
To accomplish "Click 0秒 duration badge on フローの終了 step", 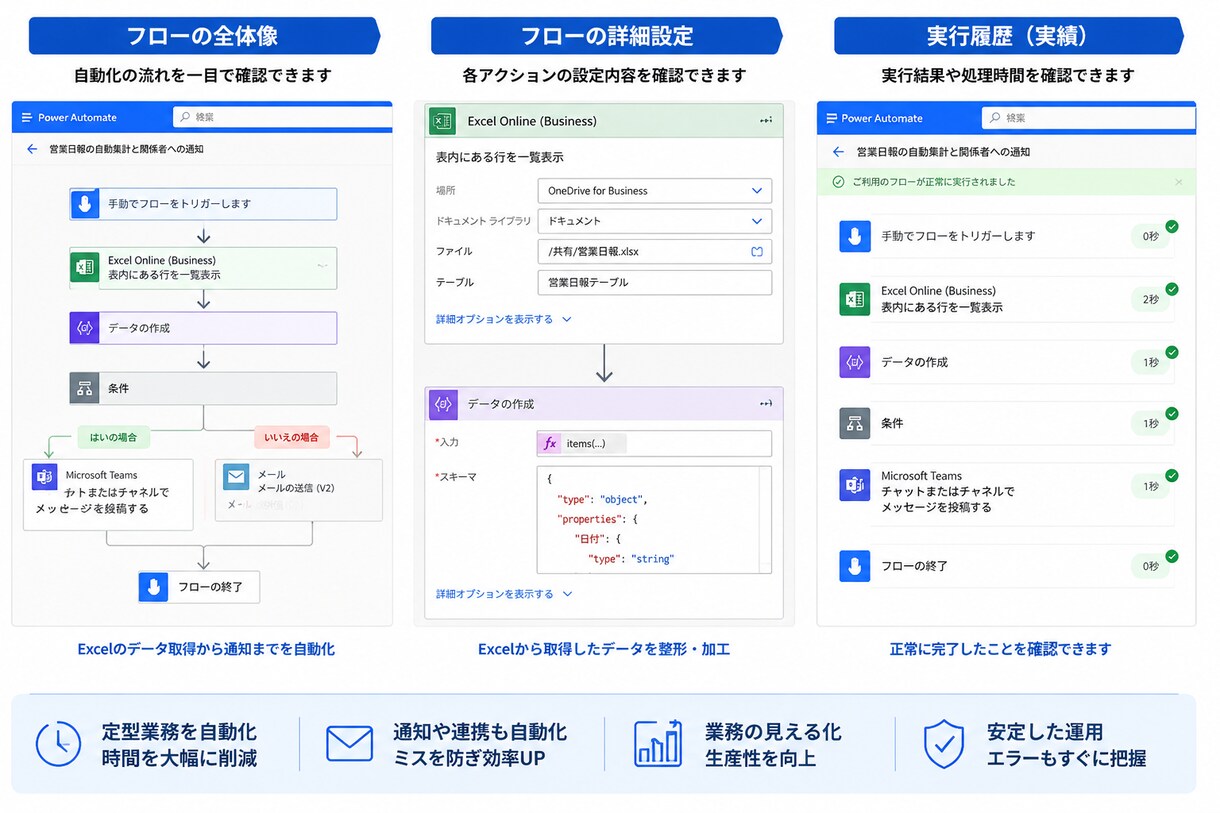I will click(x=1151, y=566).
